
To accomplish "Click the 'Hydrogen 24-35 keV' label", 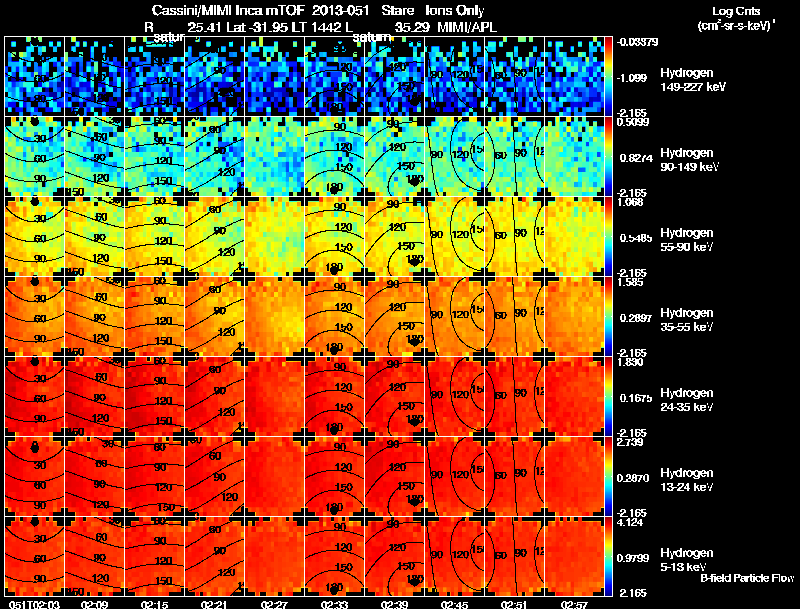I will [686, 400].
